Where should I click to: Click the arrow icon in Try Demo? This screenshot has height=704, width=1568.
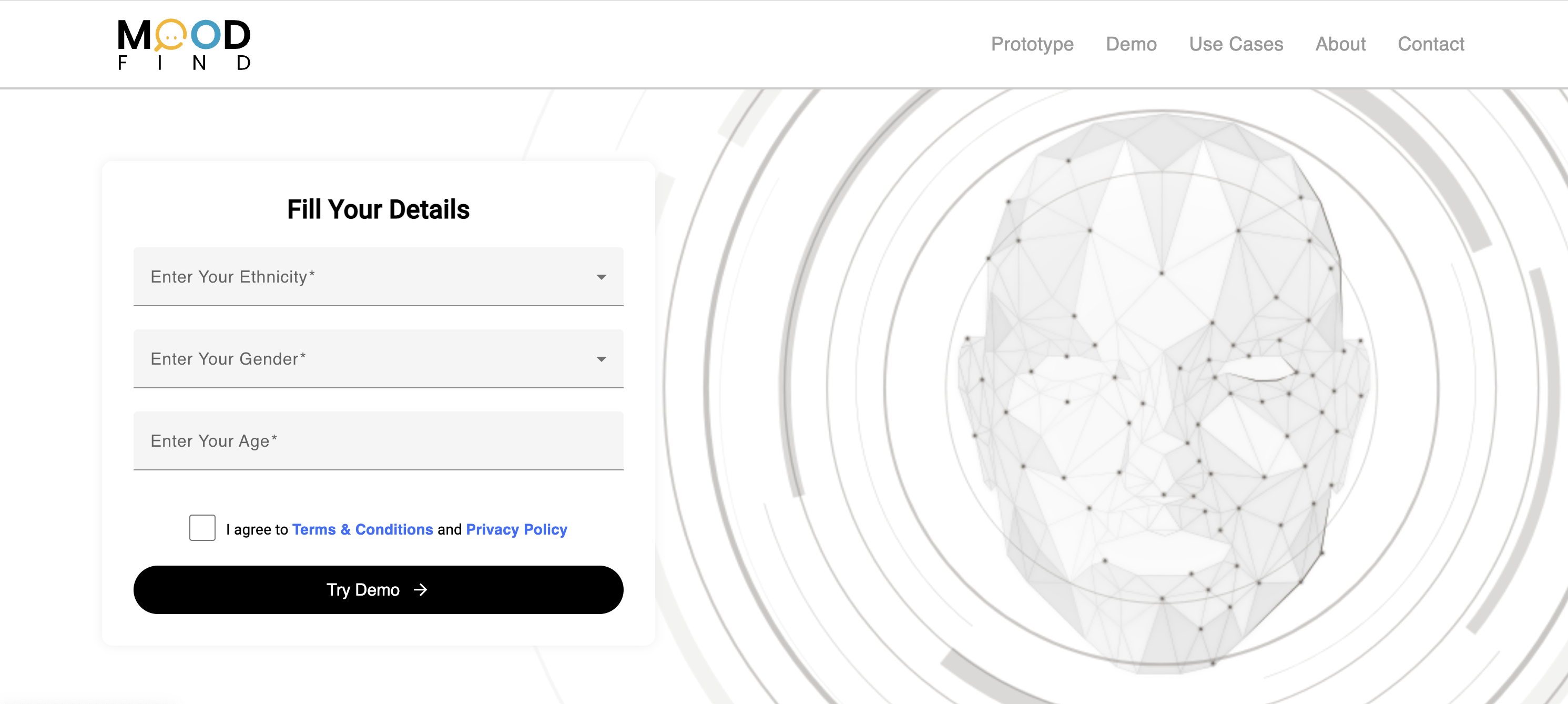coord(420,589)
